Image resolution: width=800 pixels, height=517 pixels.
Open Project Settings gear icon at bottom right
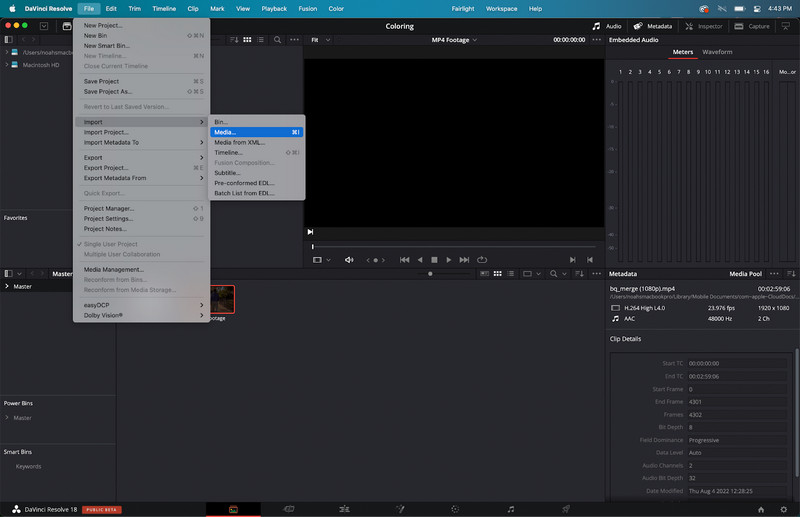click(x=782, y=509)
